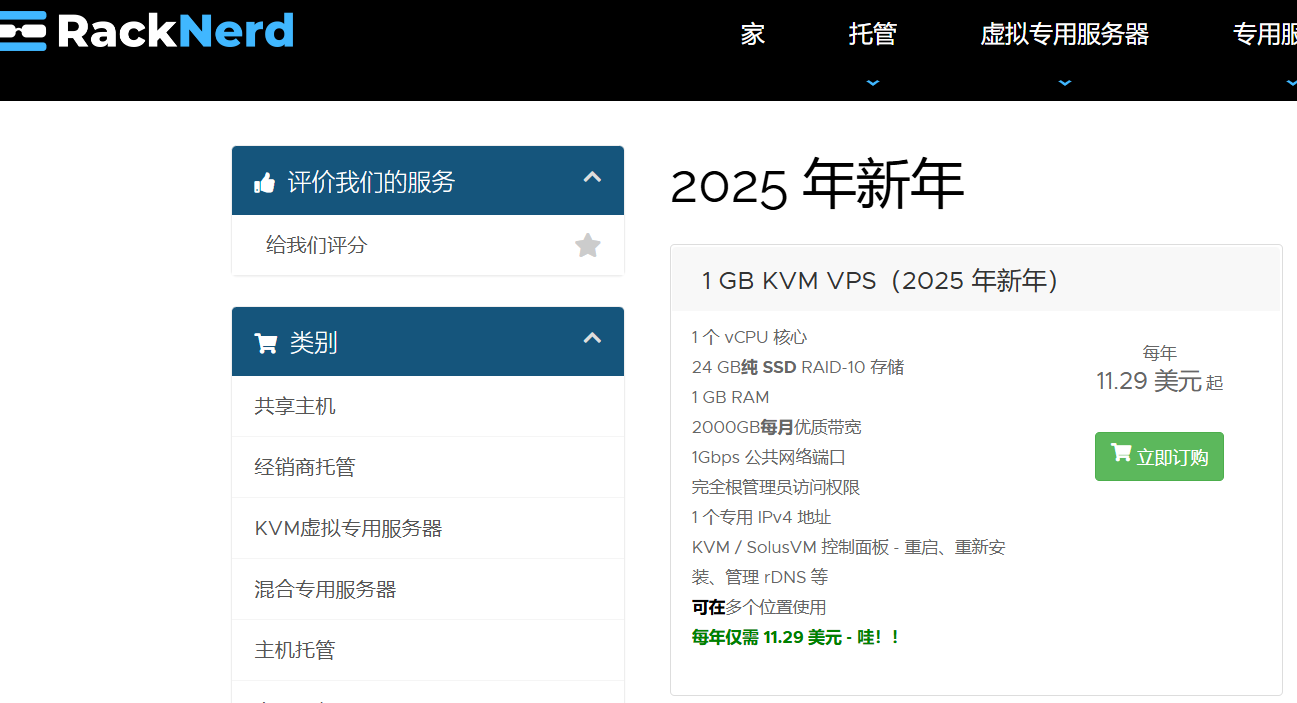Expand the 虚拟专用服务器 dropdown menu

(x=1064, y=35)
